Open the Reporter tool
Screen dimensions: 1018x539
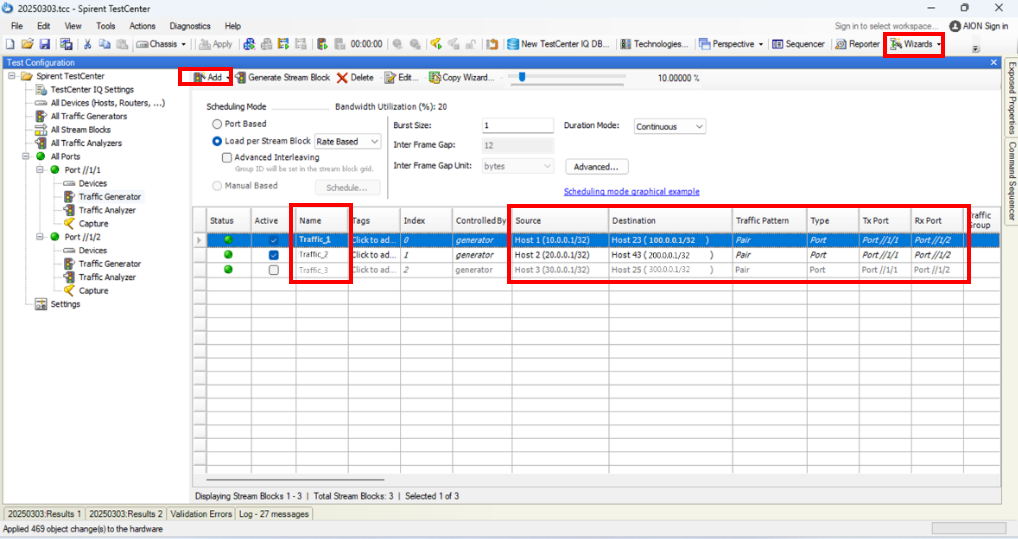(x=857, y=44)
